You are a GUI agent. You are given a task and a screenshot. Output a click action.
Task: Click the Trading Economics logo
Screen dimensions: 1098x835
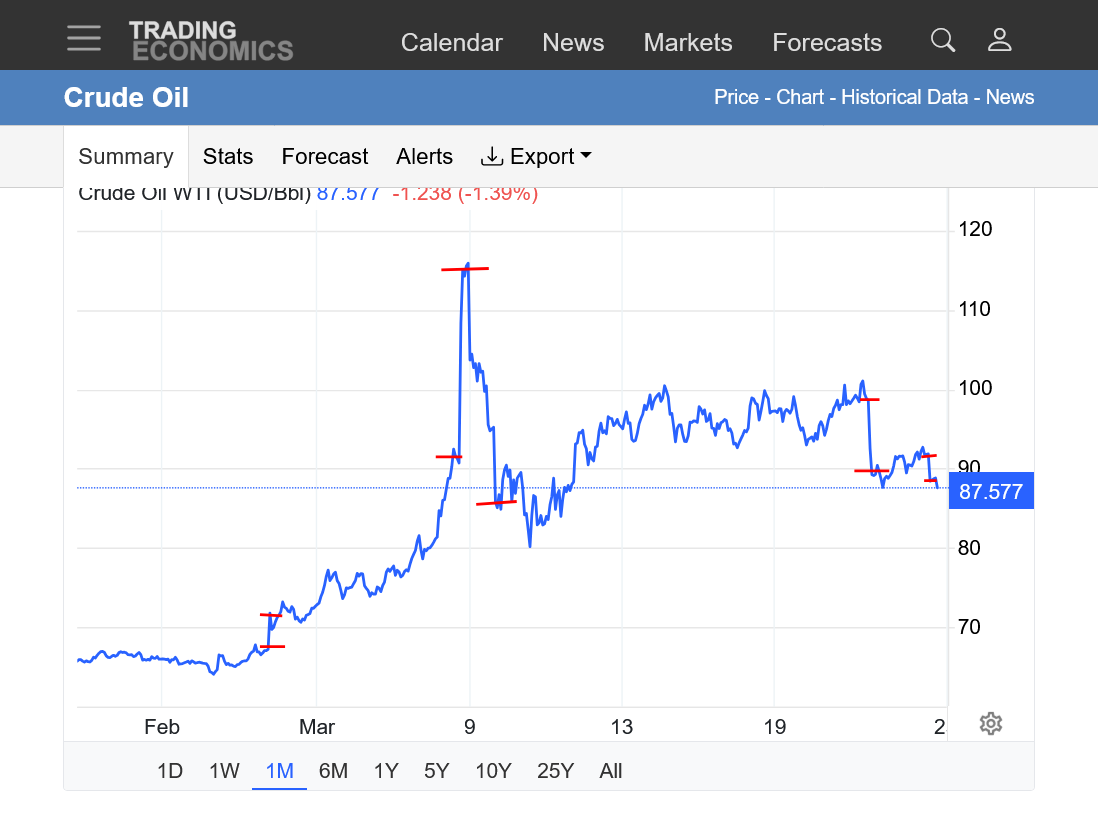[x=210, y=40]
